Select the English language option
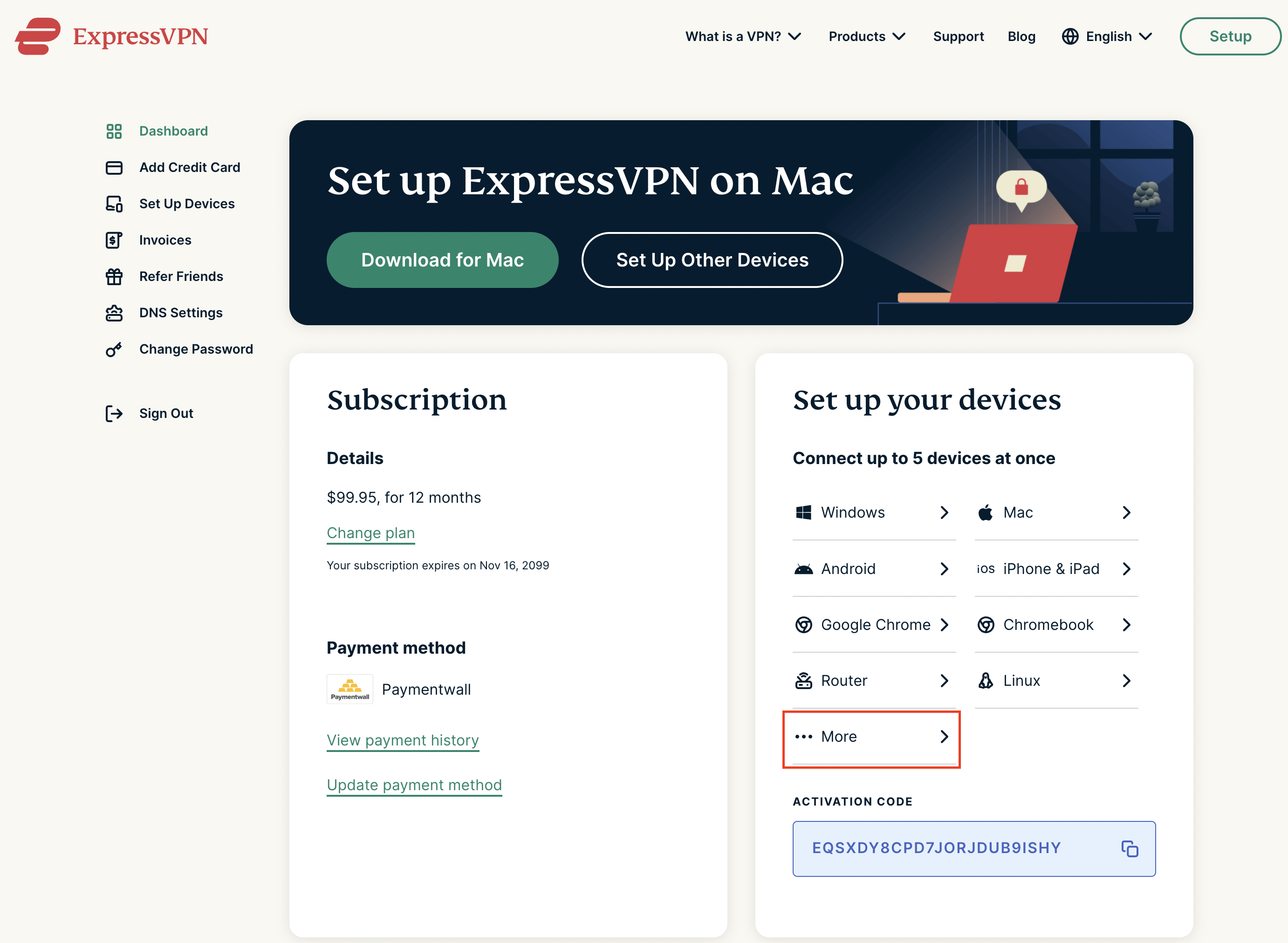 [1108, 36]
